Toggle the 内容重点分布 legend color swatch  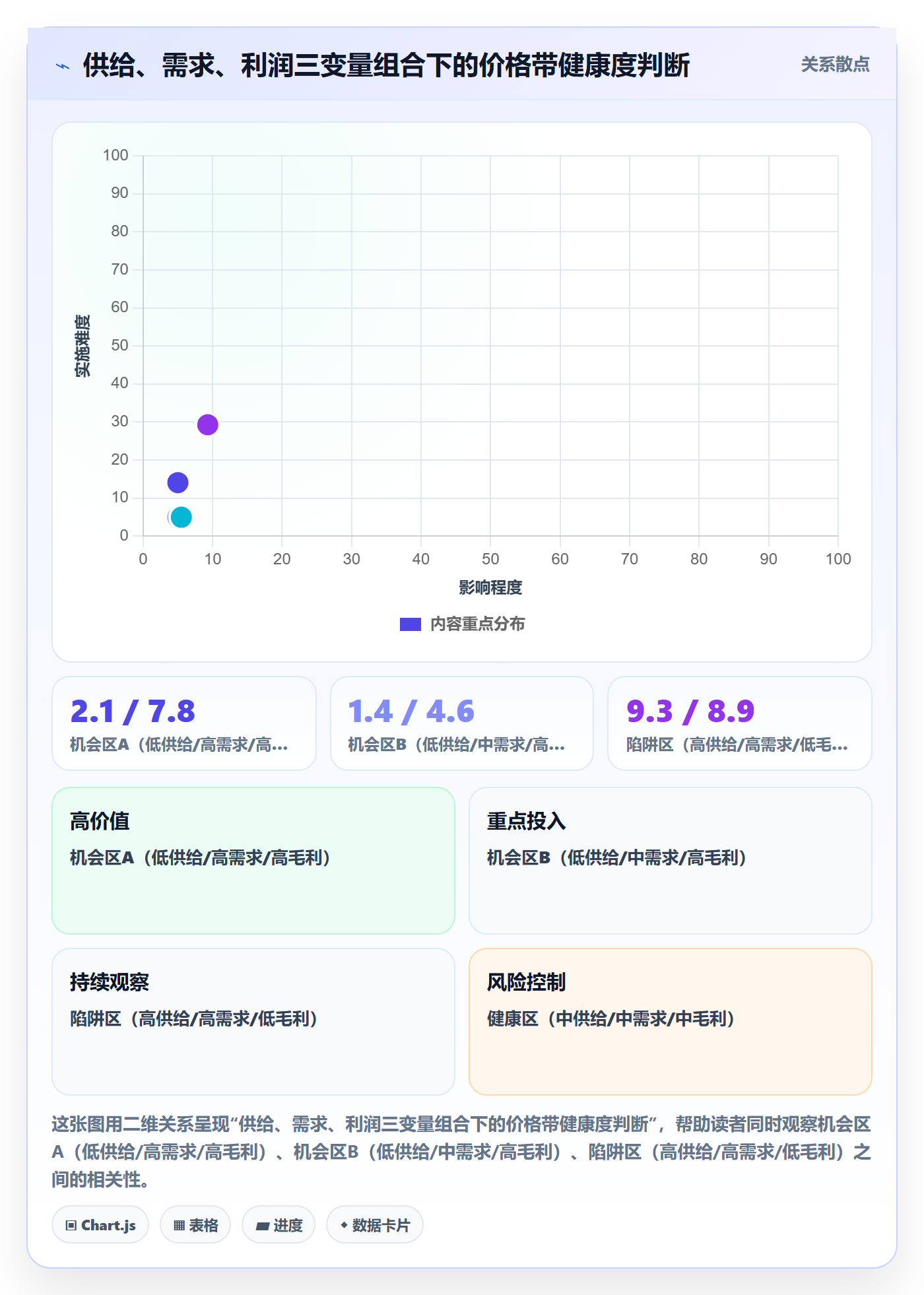point(410,624)
